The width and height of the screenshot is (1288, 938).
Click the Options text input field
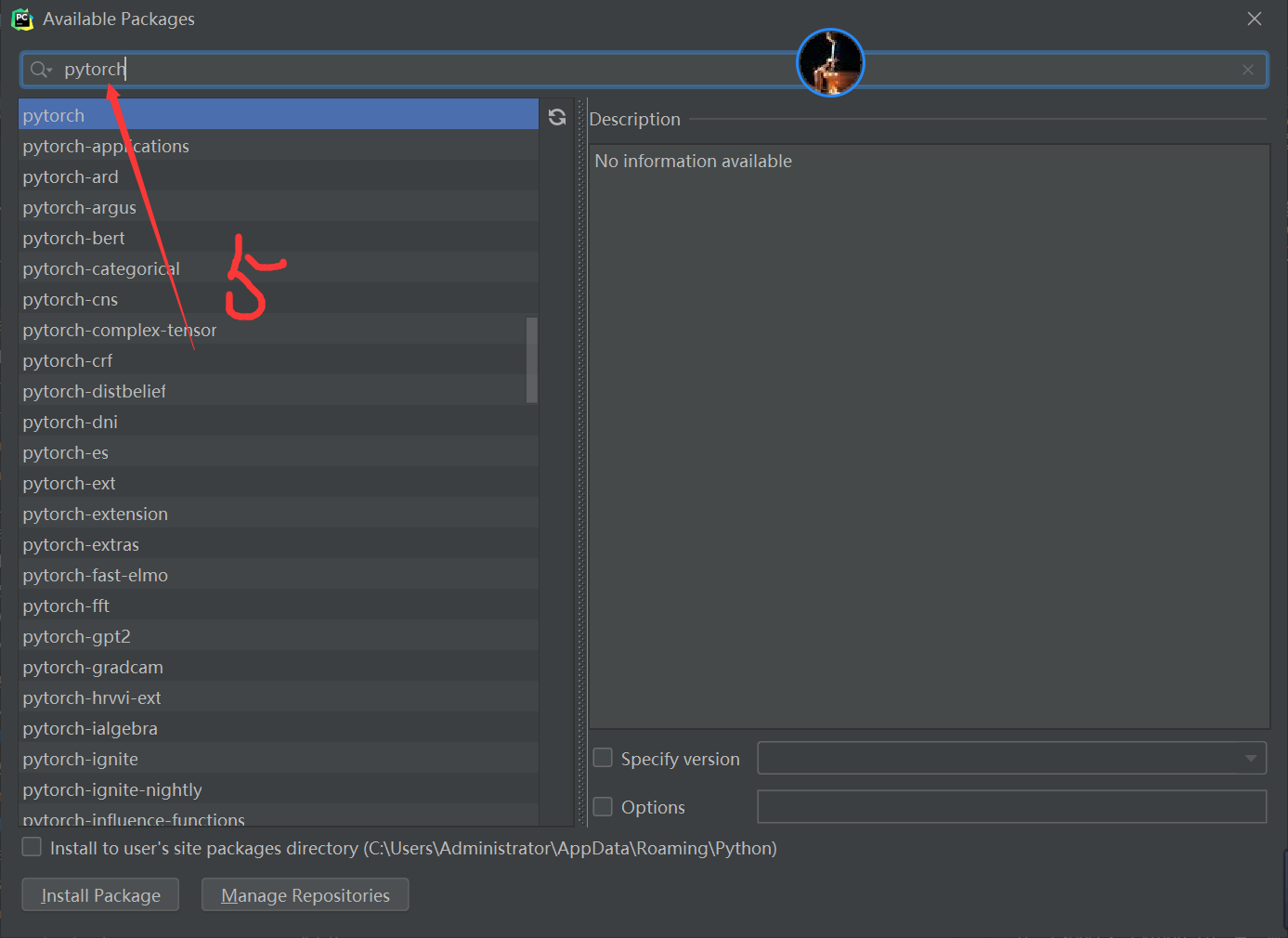coord(1012,806)
